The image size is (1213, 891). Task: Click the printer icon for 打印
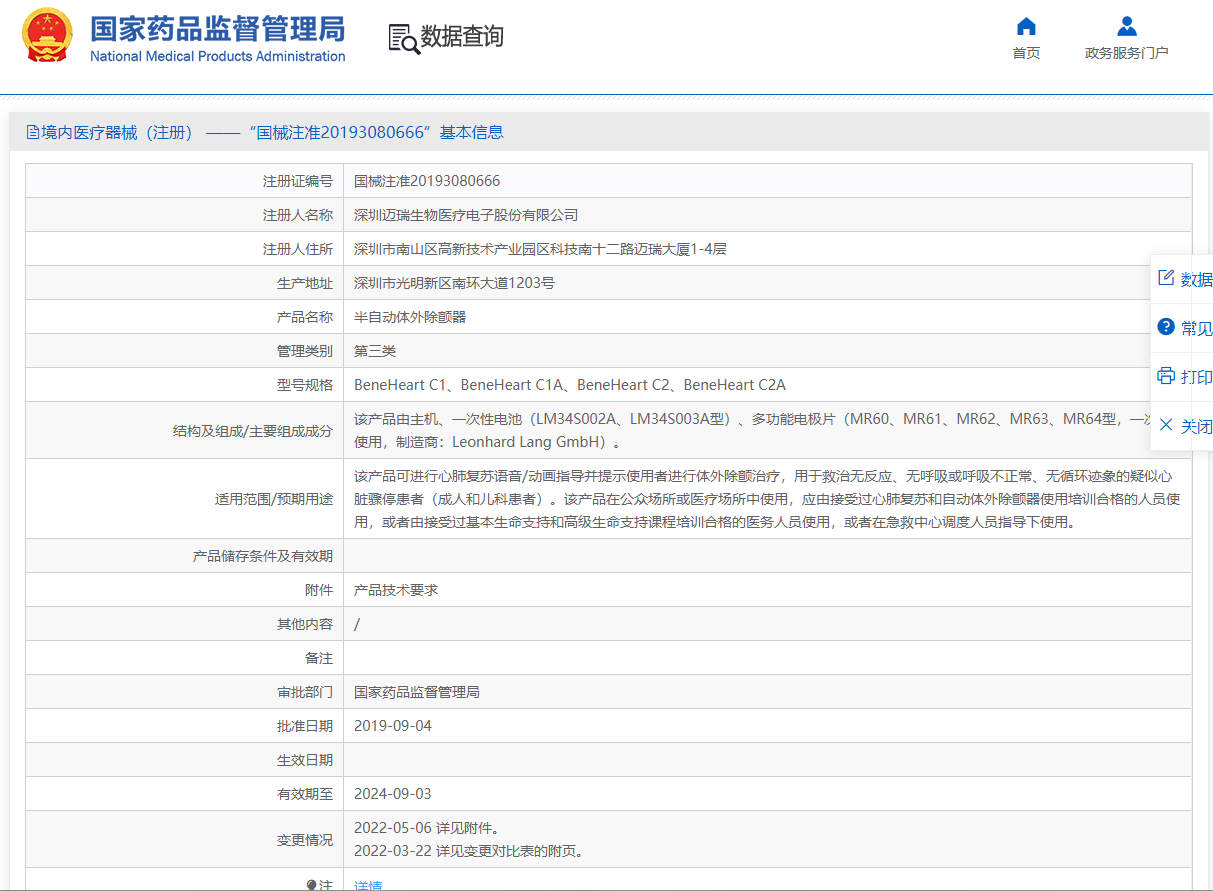tap(1165, 376)
